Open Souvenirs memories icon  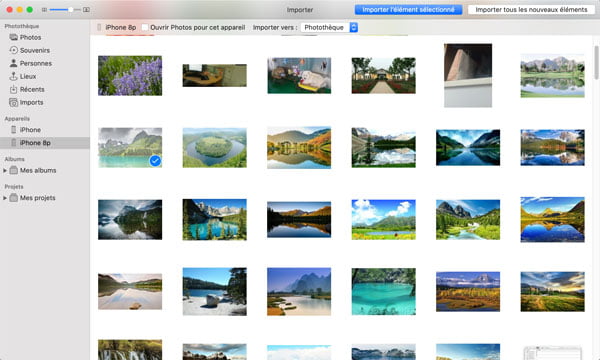coord(13,50)
